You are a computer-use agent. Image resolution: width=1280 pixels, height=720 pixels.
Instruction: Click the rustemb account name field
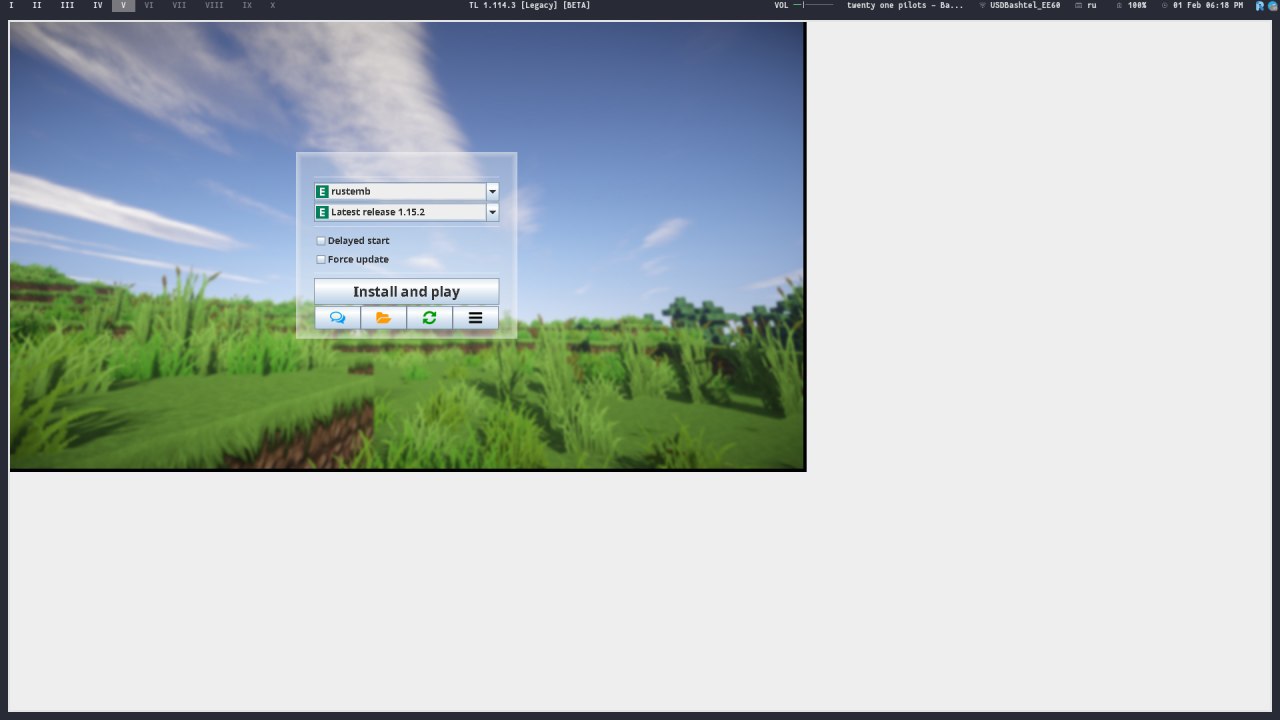400,191
